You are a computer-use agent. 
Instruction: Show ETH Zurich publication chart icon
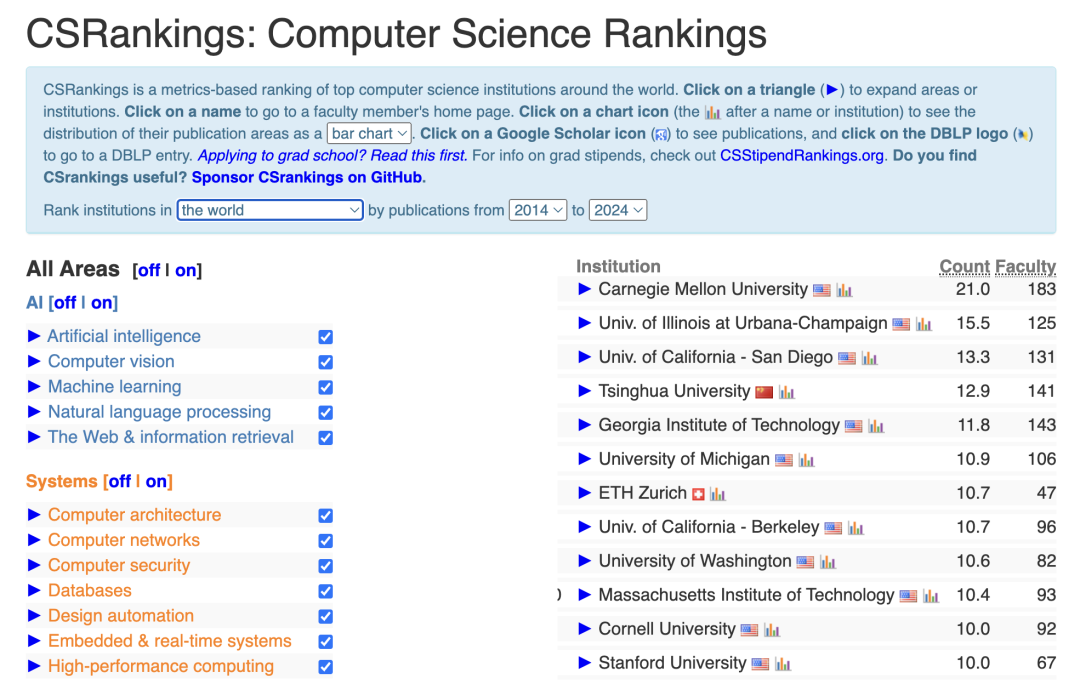pyautogui.click(x=718, y=494)
